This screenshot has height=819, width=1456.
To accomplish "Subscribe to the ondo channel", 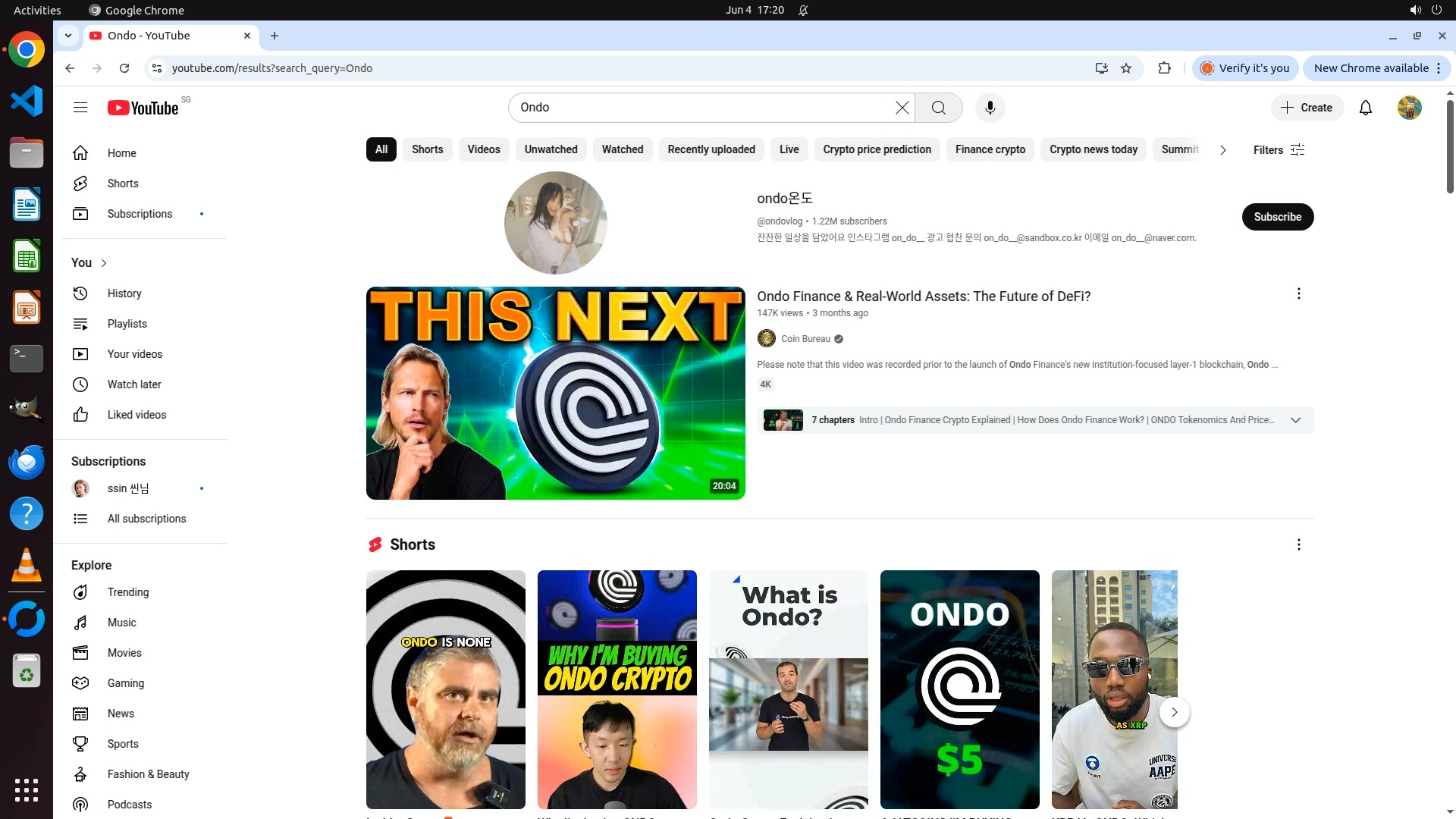I will [x=1277, y=217].
